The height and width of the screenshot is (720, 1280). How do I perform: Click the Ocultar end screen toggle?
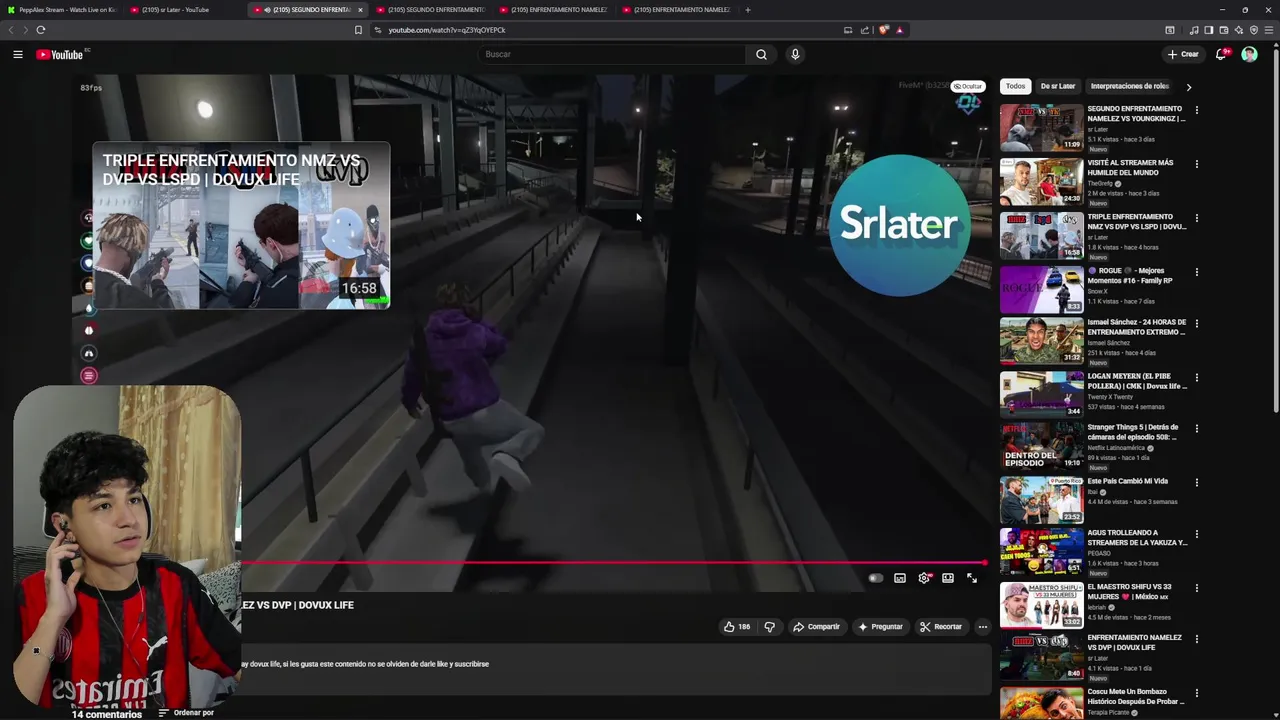pyautogui.click(x=967, y=86)
